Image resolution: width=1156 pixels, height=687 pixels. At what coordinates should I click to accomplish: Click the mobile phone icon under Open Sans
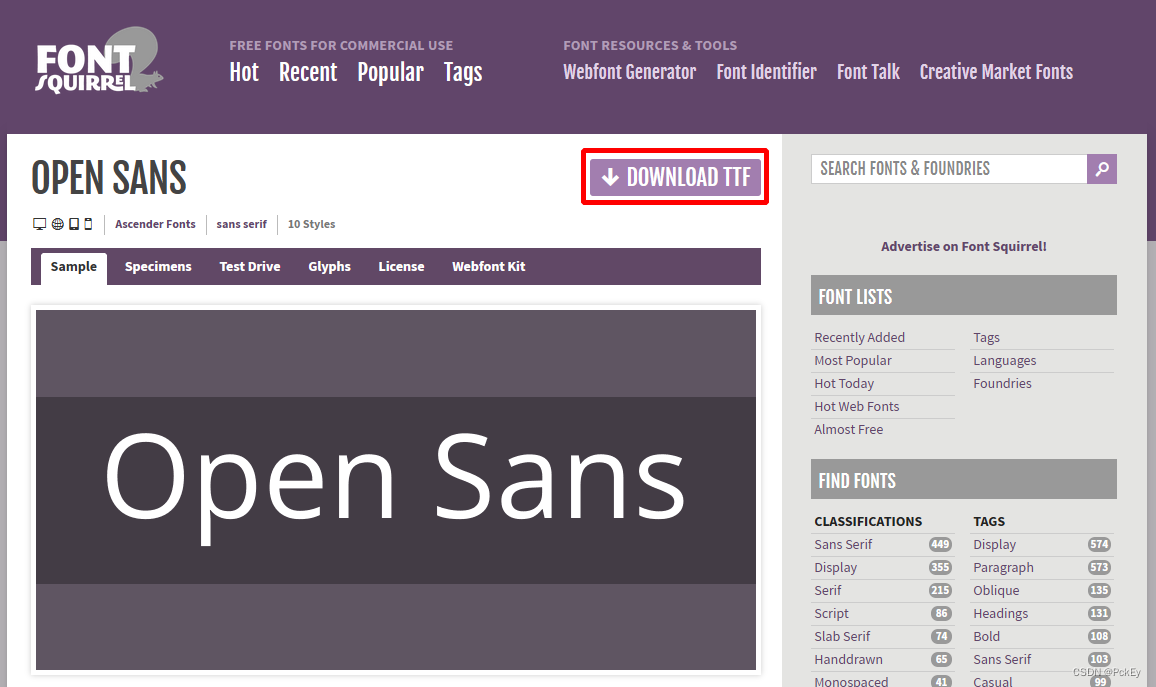(88, 224)
